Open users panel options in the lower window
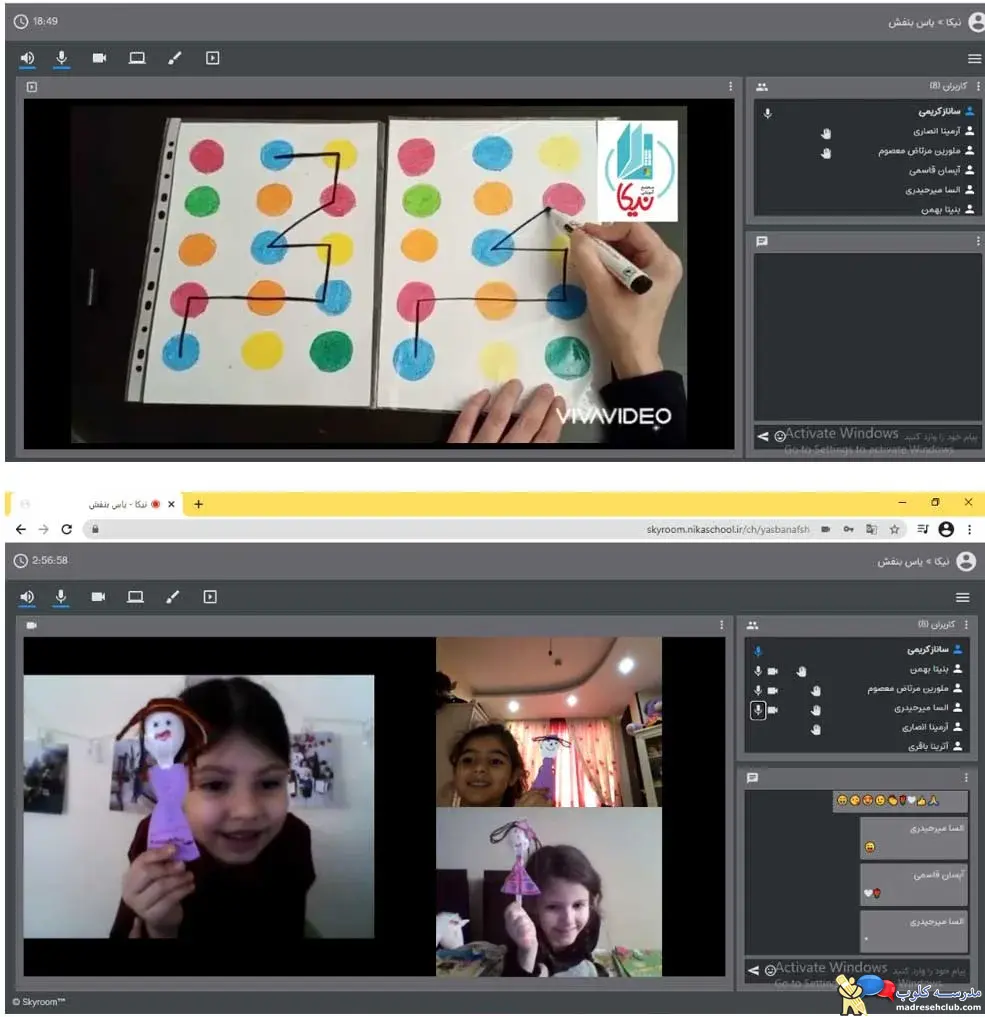The height and width of the screenshot is (1017, 985). pos(966,625)
